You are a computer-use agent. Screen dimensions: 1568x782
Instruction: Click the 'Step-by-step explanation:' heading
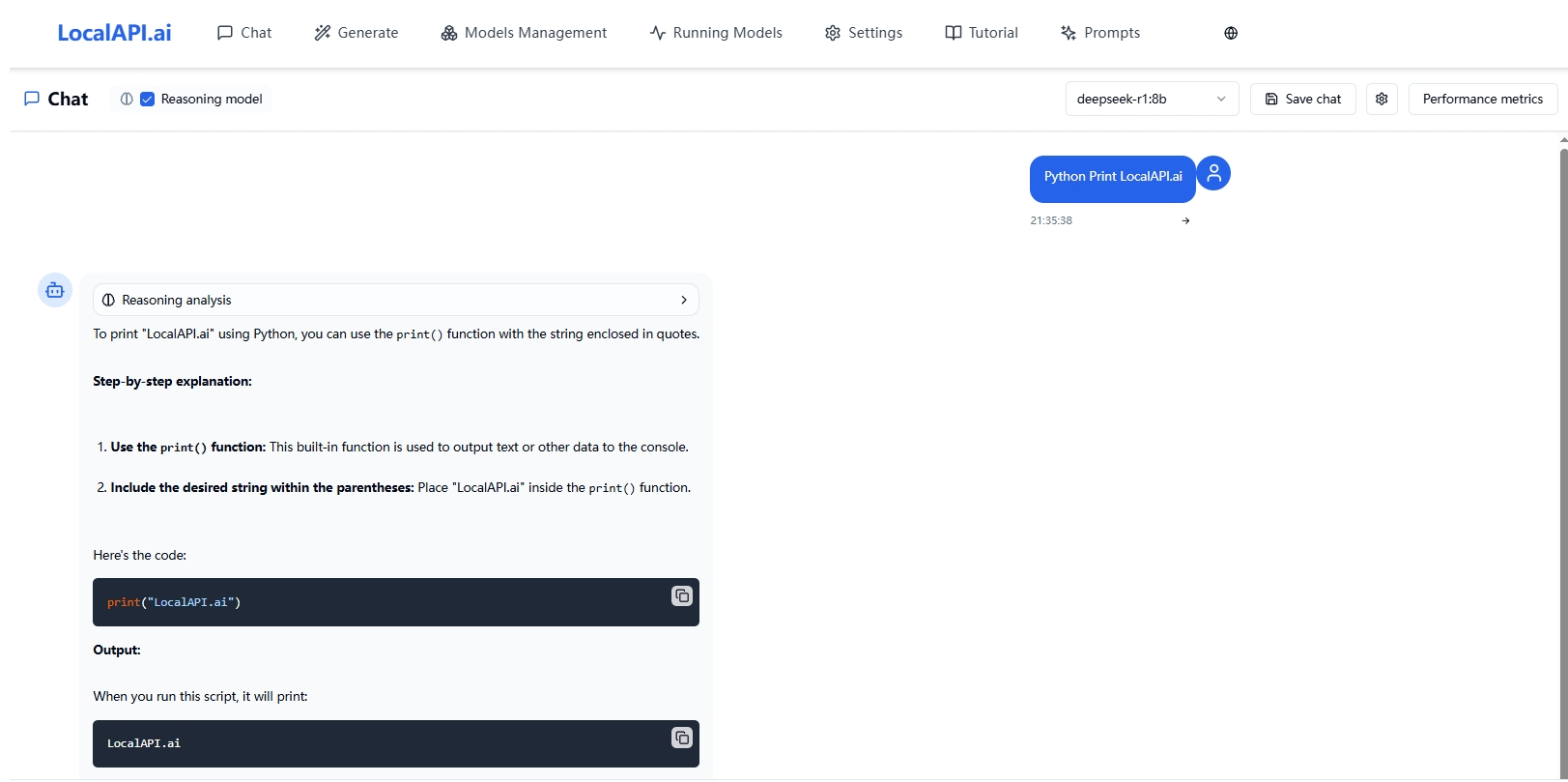pos(172,381)
